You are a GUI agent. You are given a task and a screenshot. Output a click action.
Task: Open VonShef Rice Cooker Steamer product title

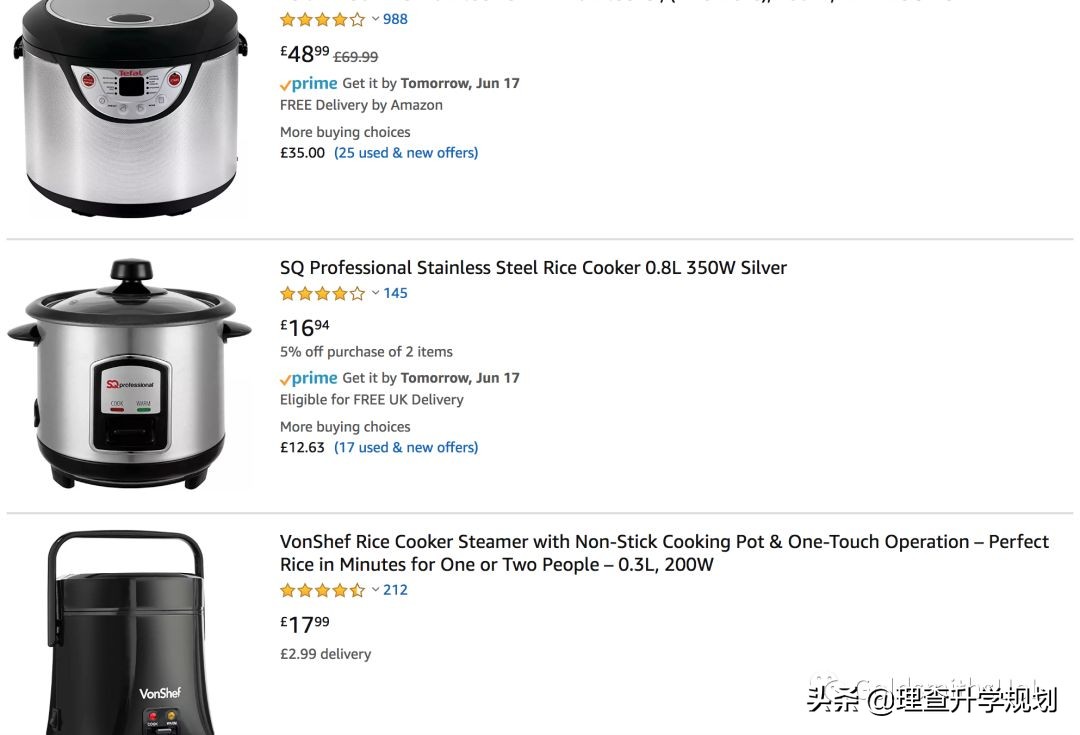coord(664,553)
